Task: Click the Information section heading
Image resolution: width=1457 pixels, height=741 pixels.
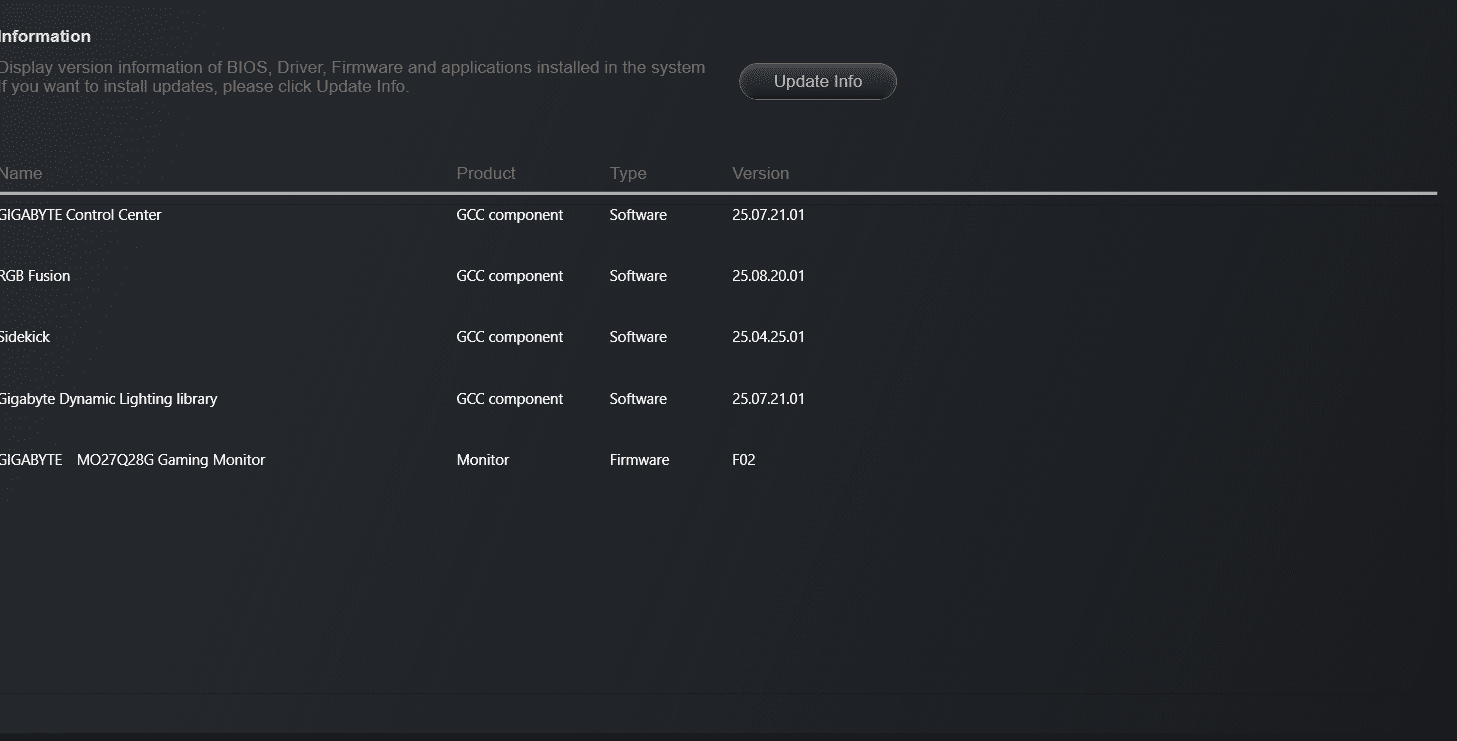Action: point(46,37)
